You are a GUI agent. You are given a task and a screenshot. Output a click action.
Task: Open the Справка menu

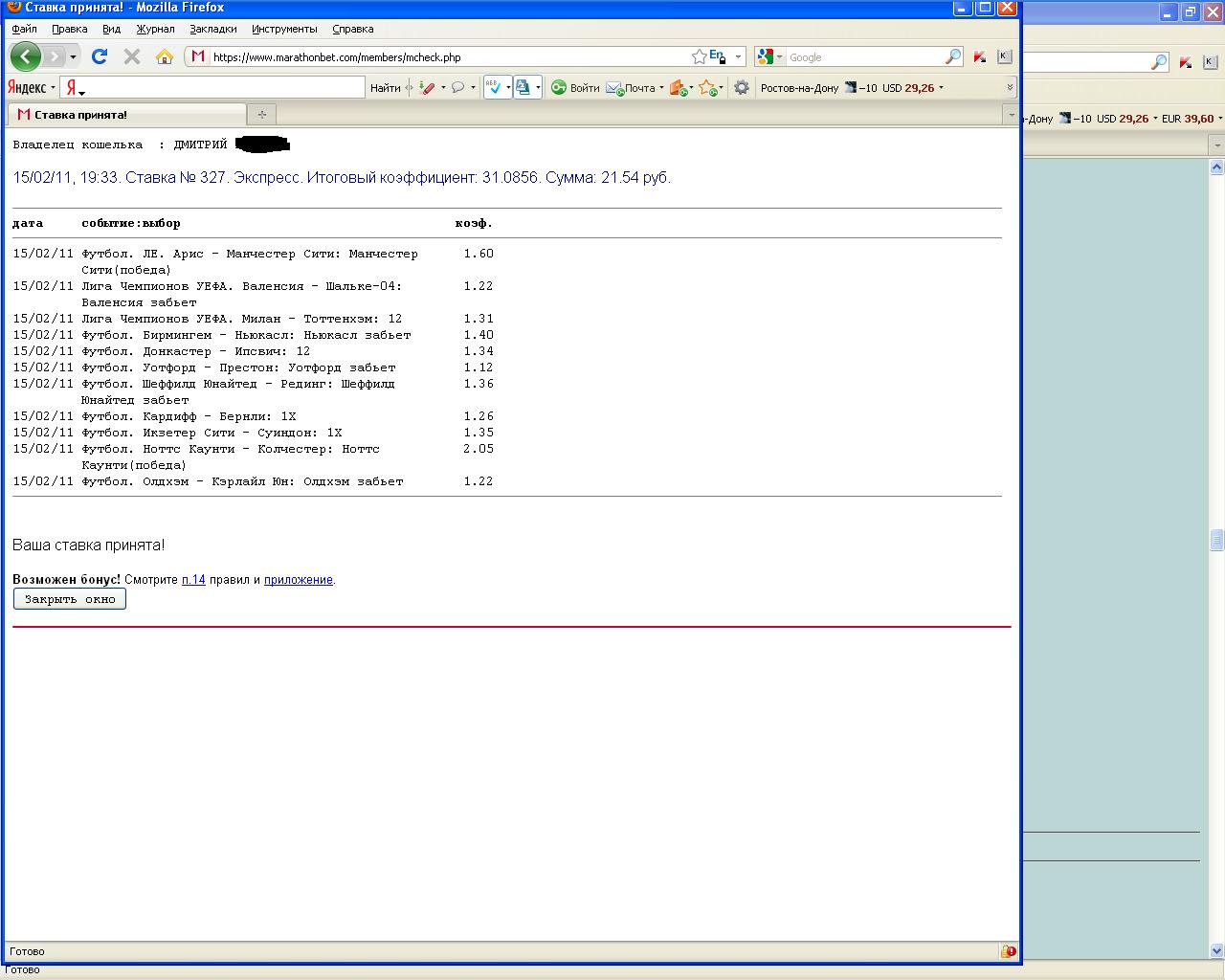pyautogui.click(x=352, y=29)
